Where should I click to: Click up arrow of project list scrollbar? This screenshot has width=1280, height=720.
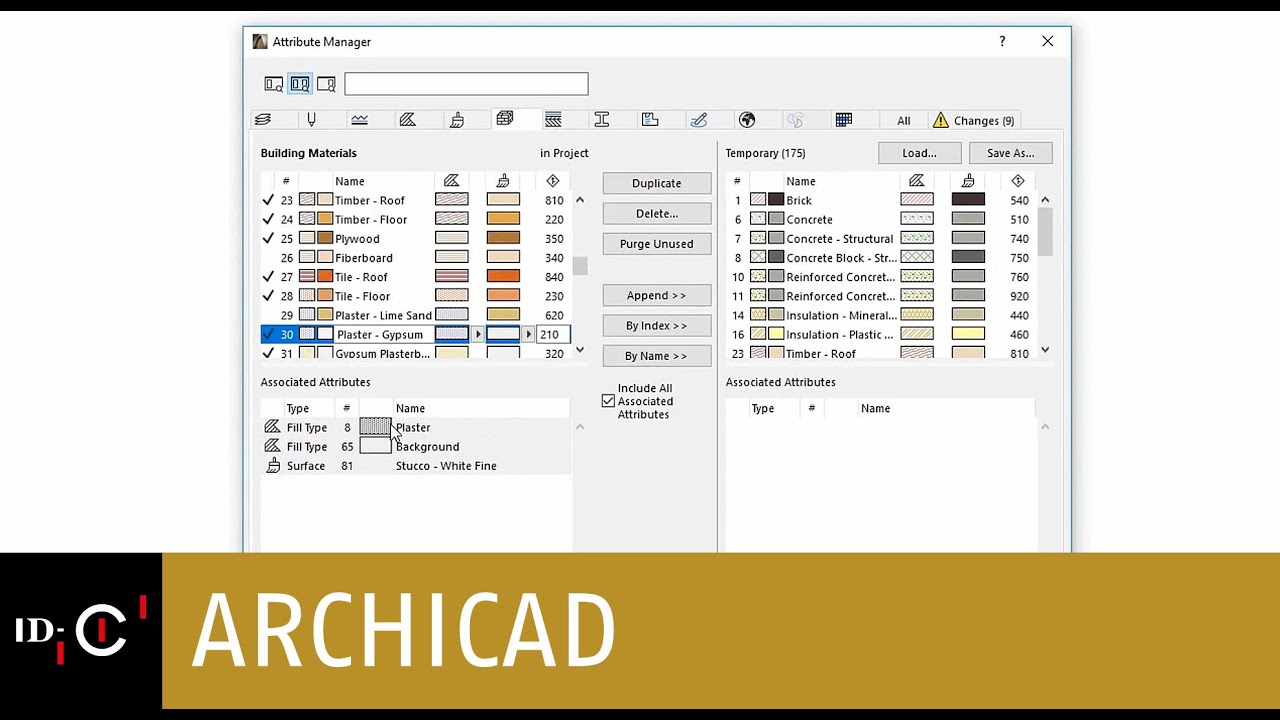point(579,200)
